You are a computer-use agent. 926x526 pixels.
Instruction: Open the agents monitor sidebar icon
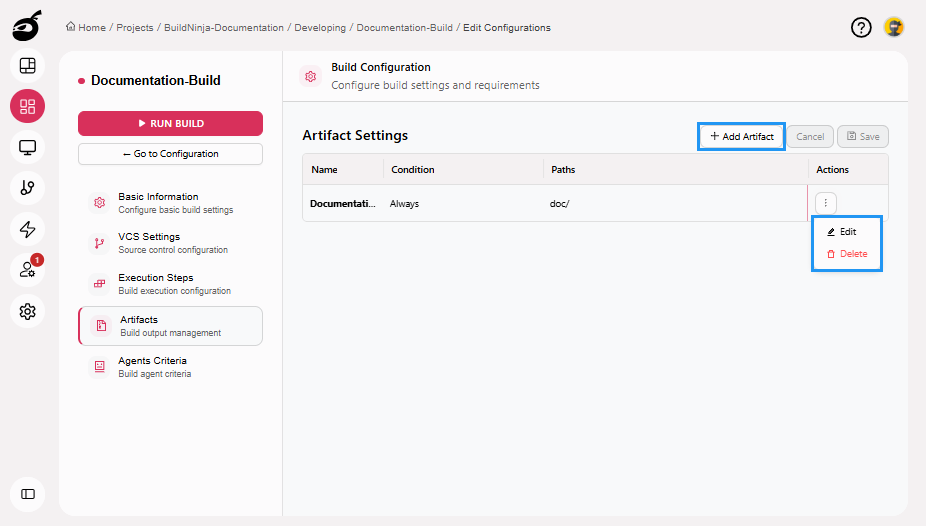pyautogui.click(x=28, y=147)
